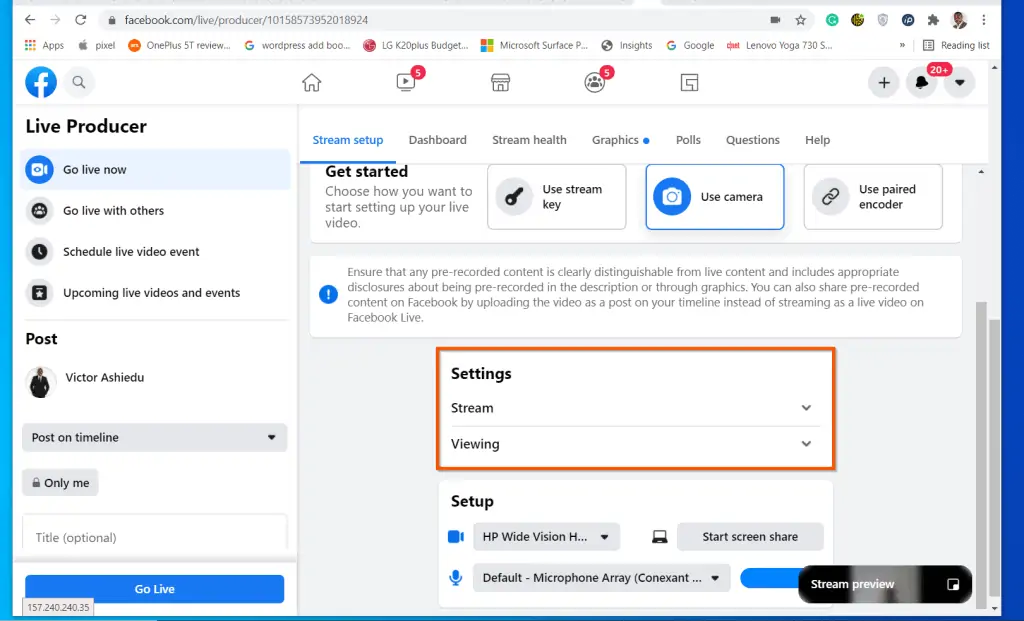This screenshot has height=621, width=1024.
Task: Open Upcoming live videos and events
Action: click(x=155, y=293)
